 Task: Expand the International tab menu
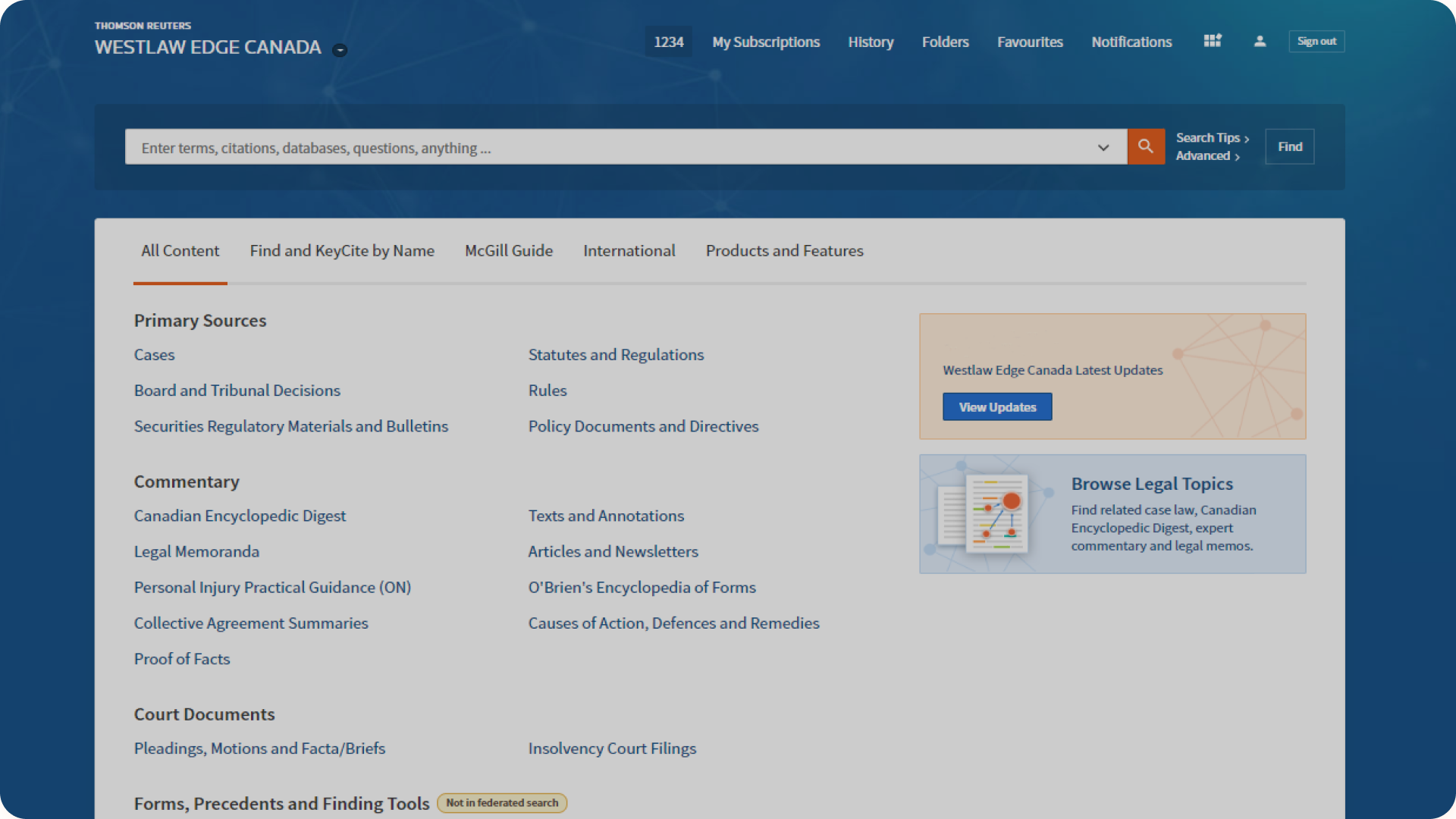(628, 251)
